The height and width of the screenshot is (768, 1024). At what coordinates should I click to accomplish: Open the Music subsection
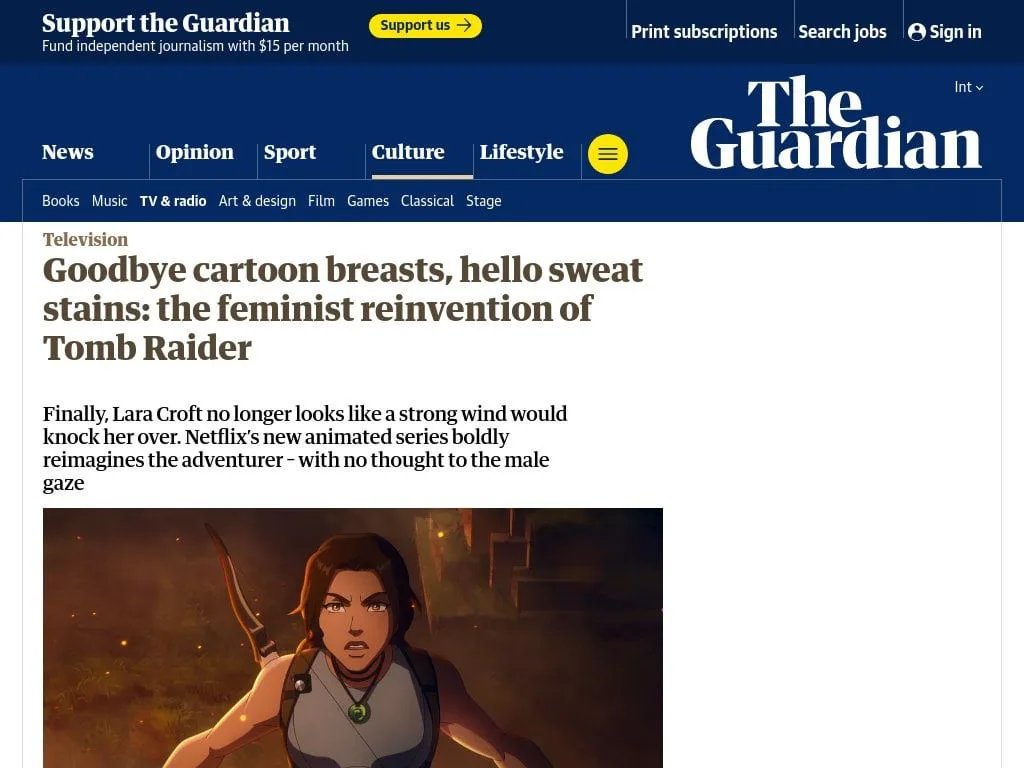click(x=110, y=201)
